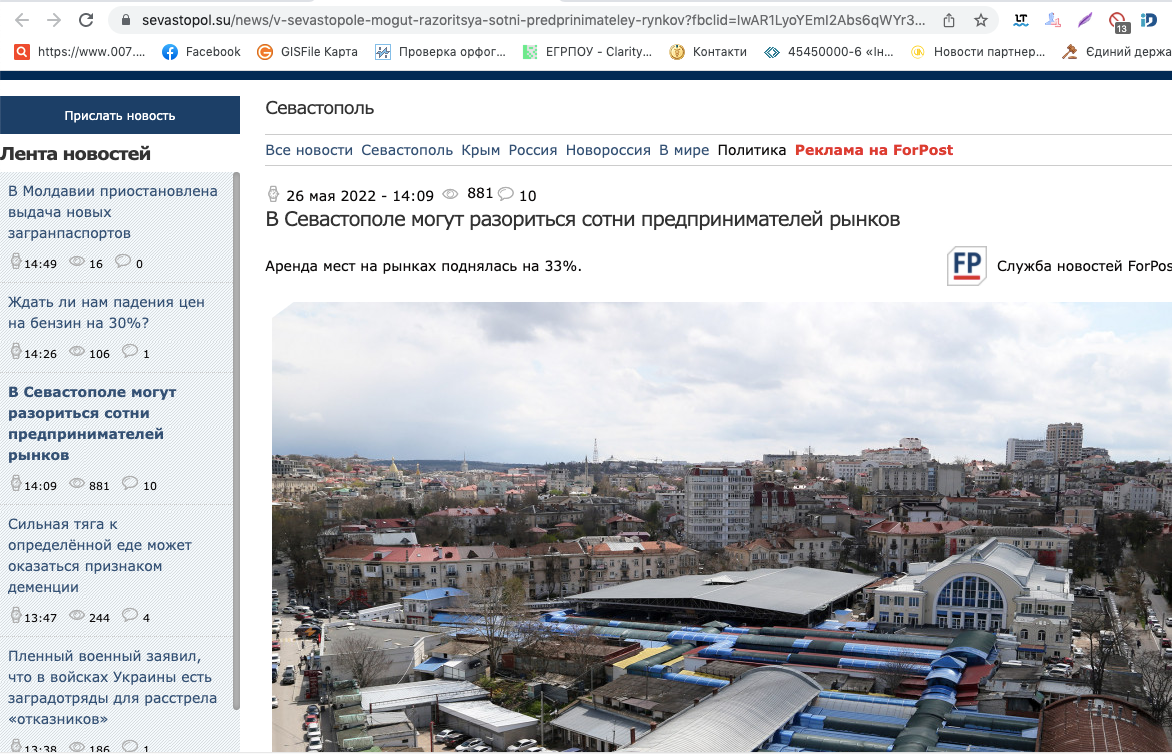
Task: Open the Moldova passports news item
Action: [112, 212]
